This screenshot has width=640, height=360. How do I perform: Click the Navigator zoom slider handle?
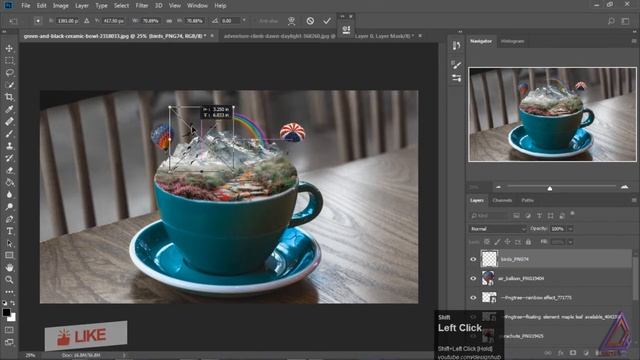click(x=550, y=188)
